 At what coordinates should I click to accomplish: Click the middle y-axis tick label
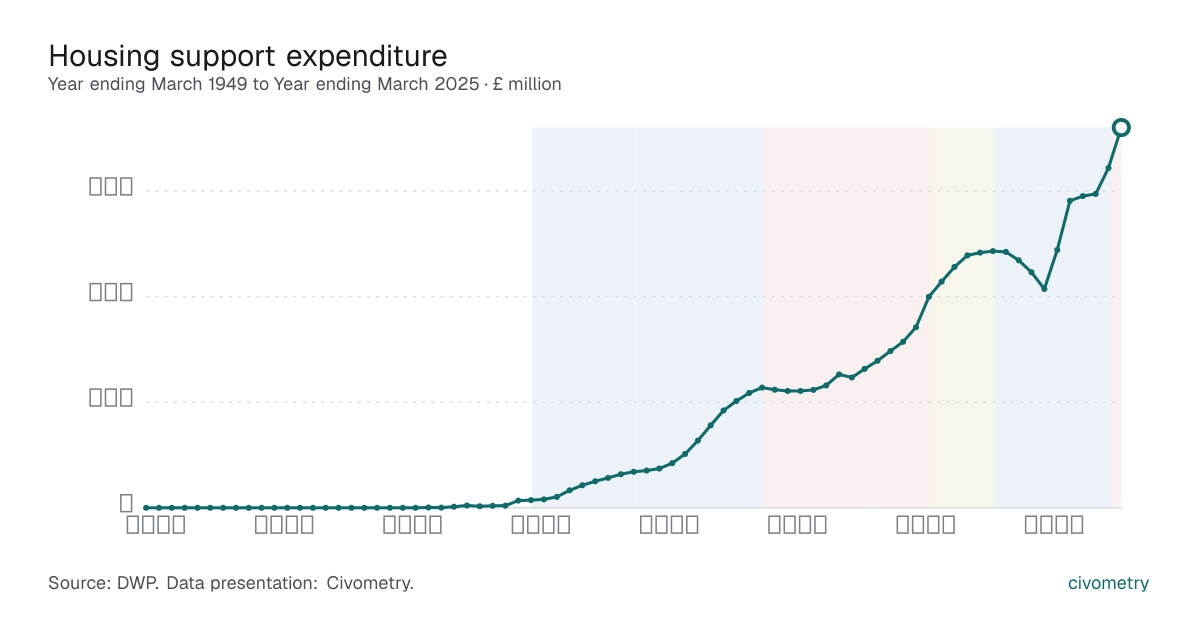point(111,292)
